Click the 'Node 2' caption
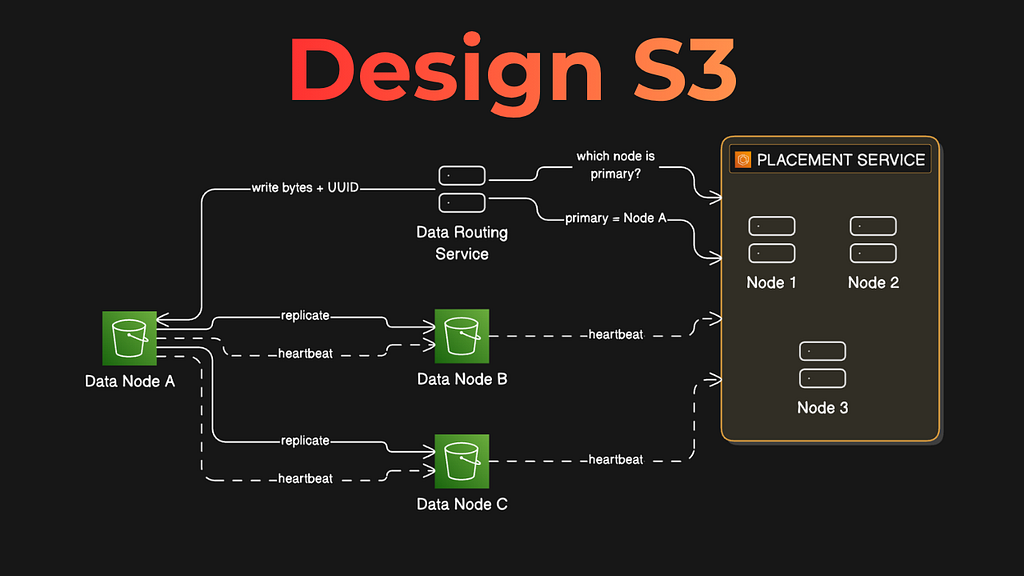This screenshot has width=1024, height=576. [873, 283]
